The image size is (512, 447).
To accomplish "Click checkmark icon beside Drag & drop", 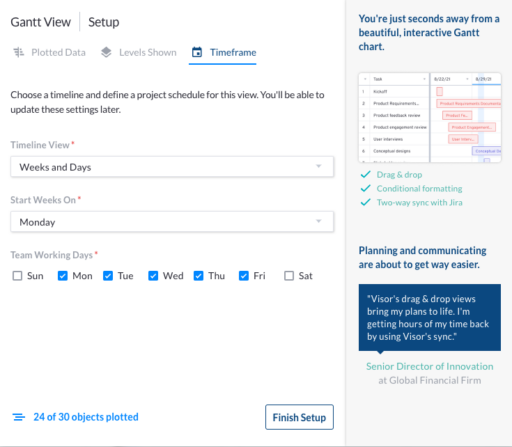I will [x=366, y=174].
